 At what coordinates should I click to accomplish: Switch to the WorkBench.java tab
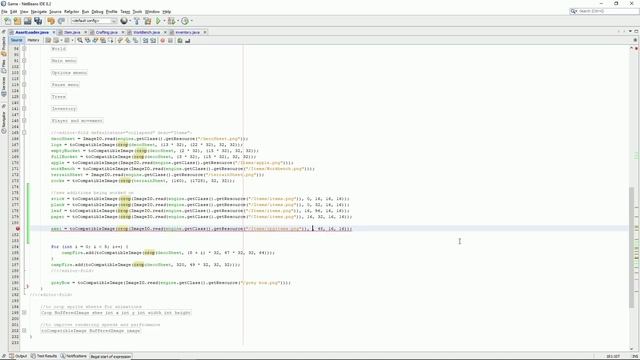[x=147, y=32]
